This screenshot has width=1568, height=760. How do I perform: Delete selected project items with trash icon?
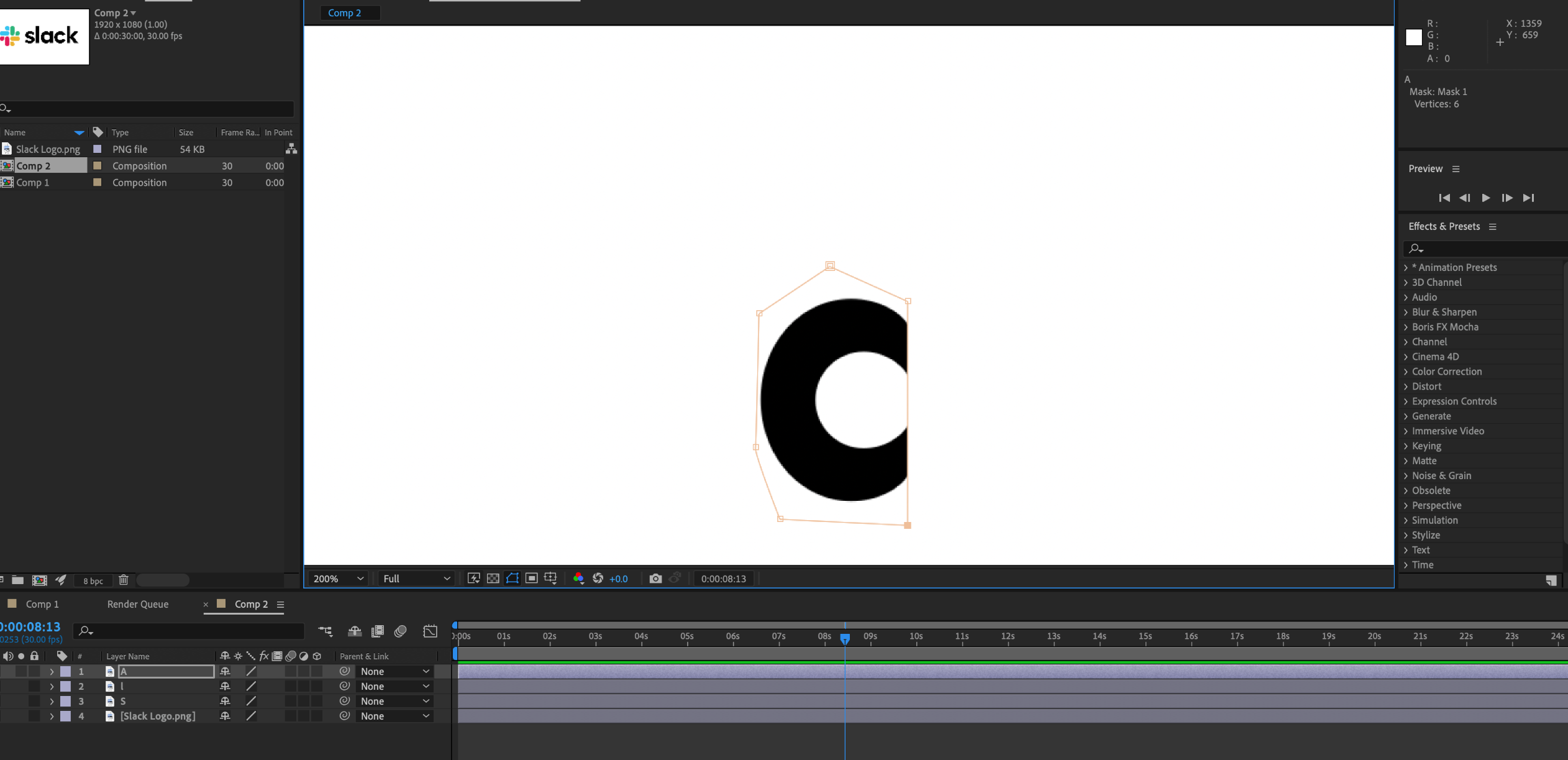click(123, 580)
